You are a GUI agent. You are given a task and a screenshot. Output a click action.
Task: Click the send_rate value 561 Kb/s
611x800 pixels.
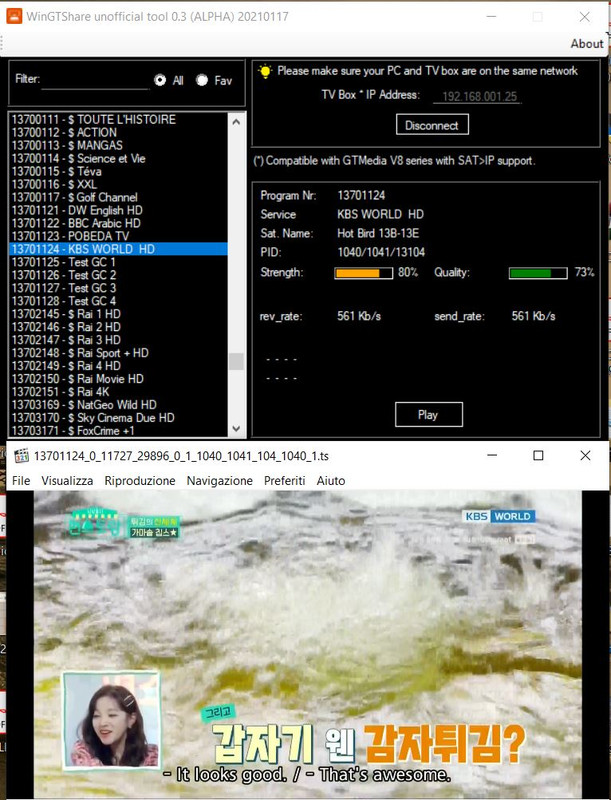[x=533, y=316]
